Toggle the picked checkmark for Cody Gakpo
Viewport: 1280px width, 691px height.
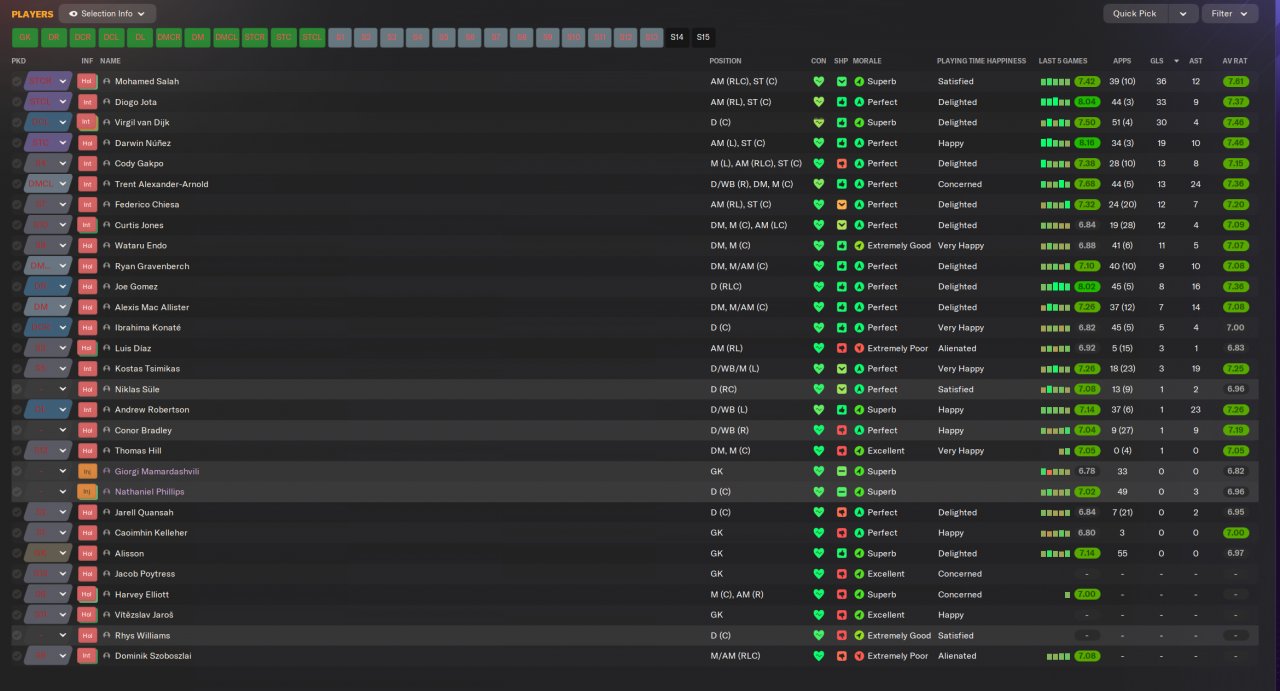[17, 163]
